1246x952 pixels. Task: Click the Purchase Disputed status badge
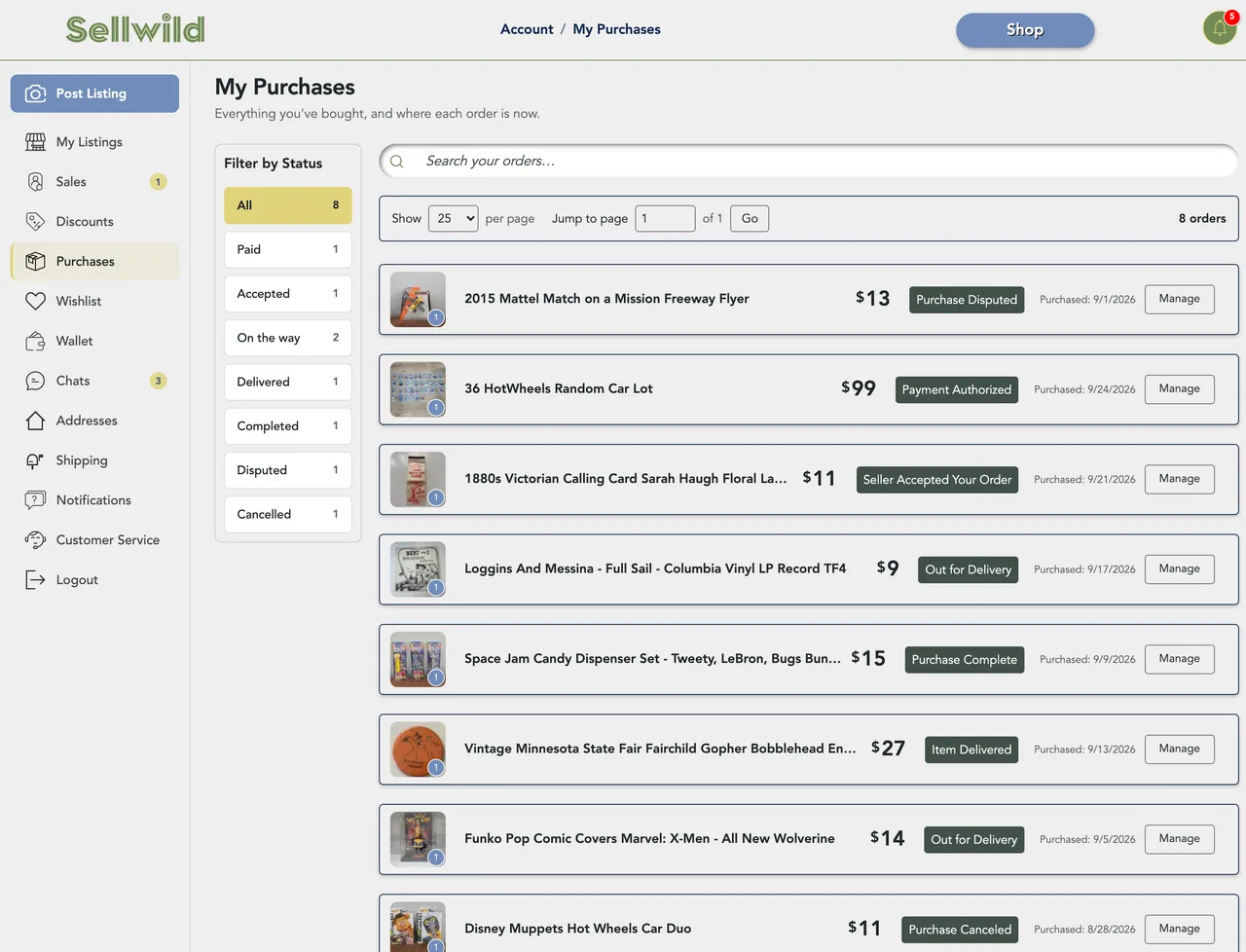coord(967,300)
